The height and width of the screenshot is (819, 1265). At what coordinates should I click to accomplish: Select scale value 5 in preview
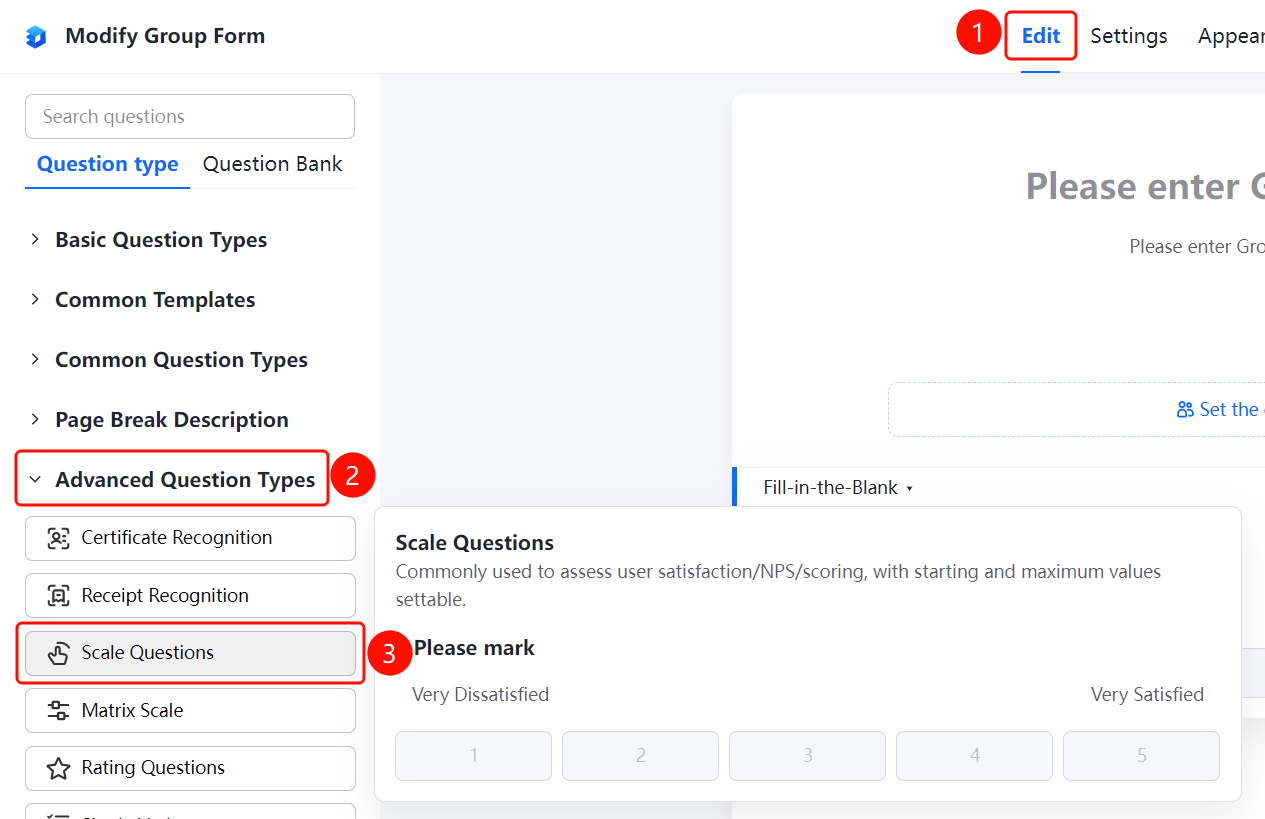1141,756
